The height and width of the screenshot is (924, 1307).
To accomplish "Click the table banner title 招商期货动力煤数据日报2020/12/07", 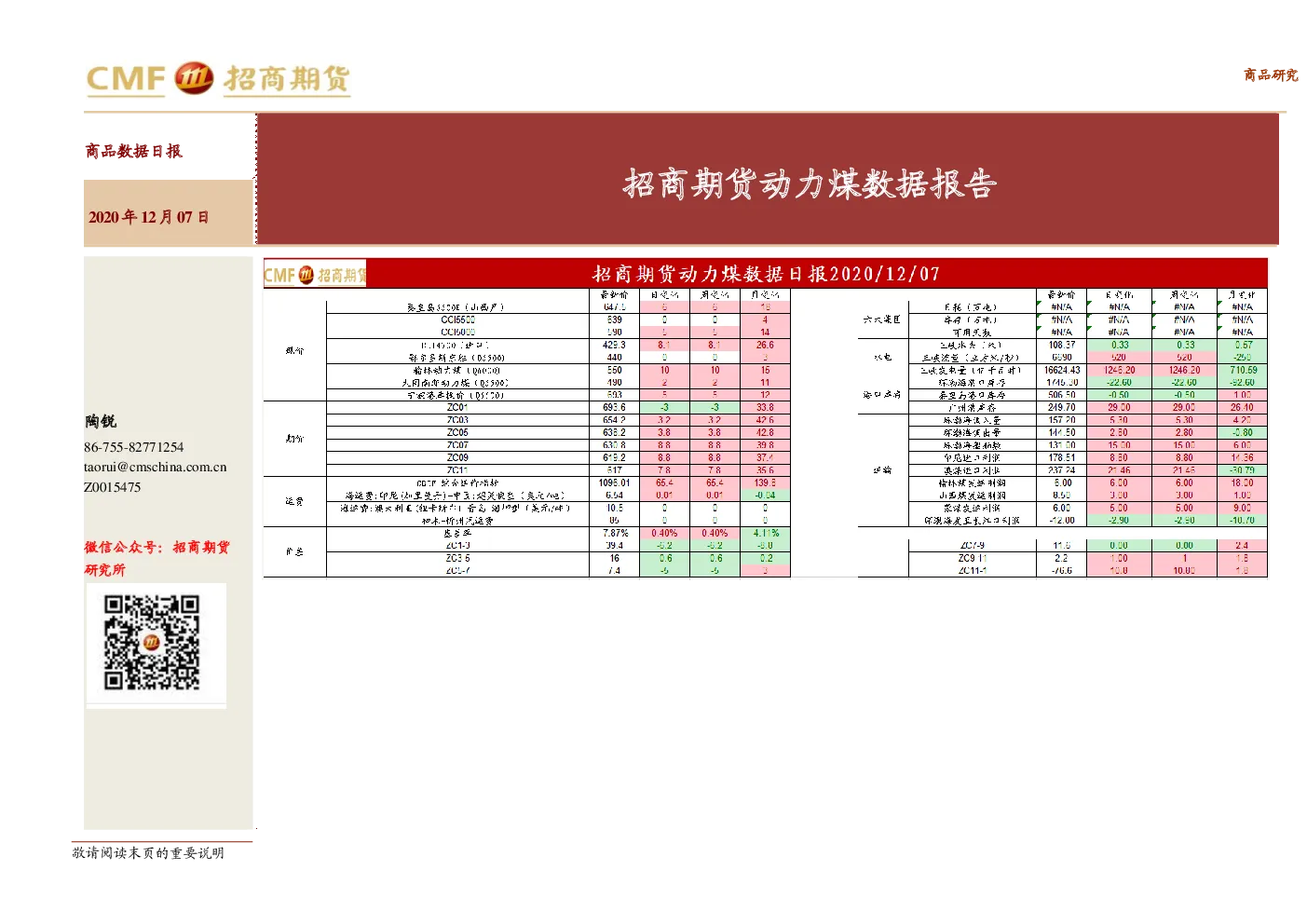I will pyautogui.click(x=766, y=274).
